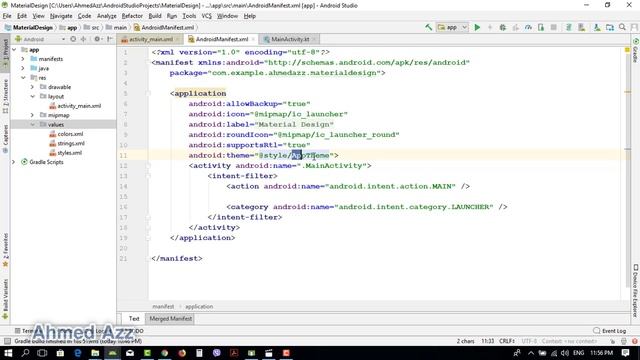
Task: Click the Make Project hammer icon
Action: [x=429, y=27]
